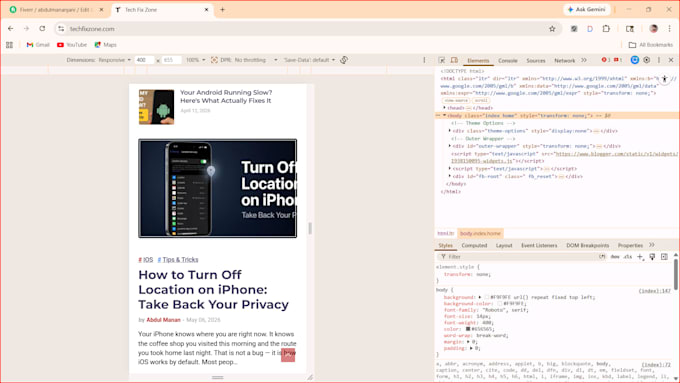Expand the background shorthand property
Screen dimensions: 680x383
click(480, 298)
